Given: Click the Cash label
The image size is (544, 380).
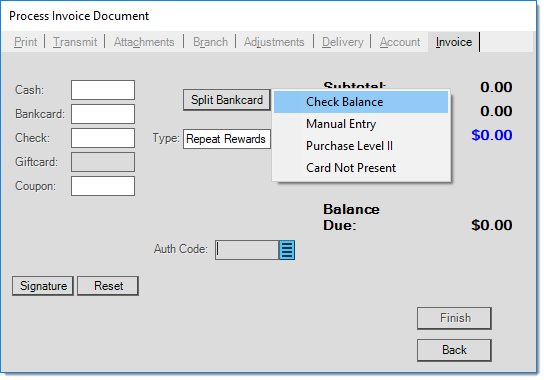Looking at the screenshot, I should (29, 90).
